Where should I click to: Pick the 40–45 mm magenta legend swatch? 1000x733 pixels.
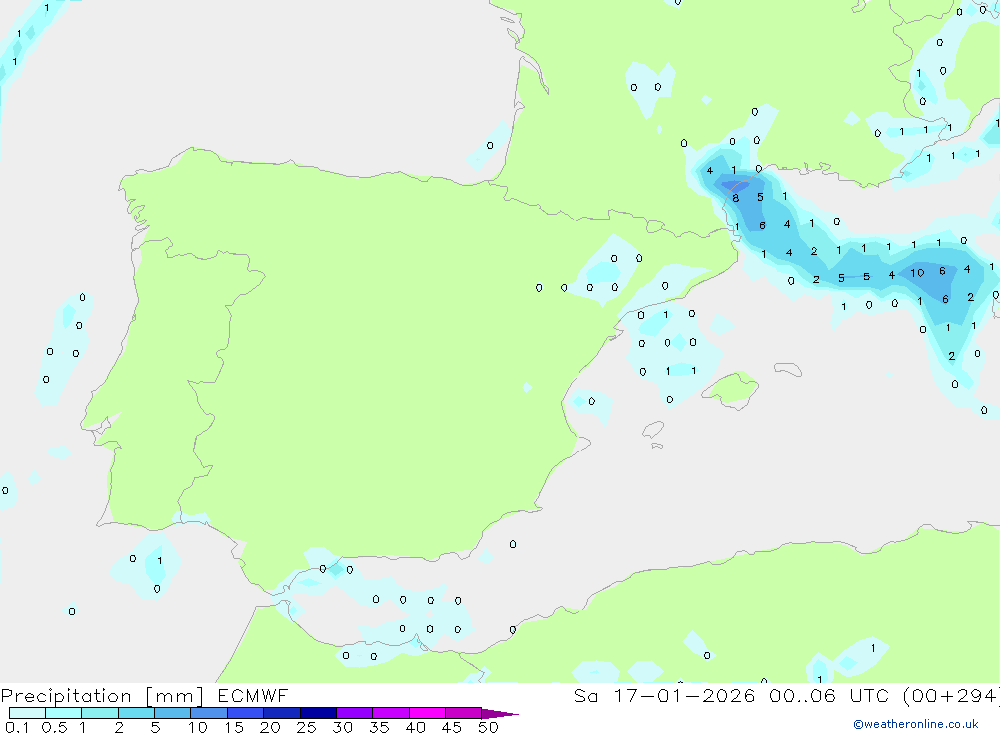click(427, 713)
